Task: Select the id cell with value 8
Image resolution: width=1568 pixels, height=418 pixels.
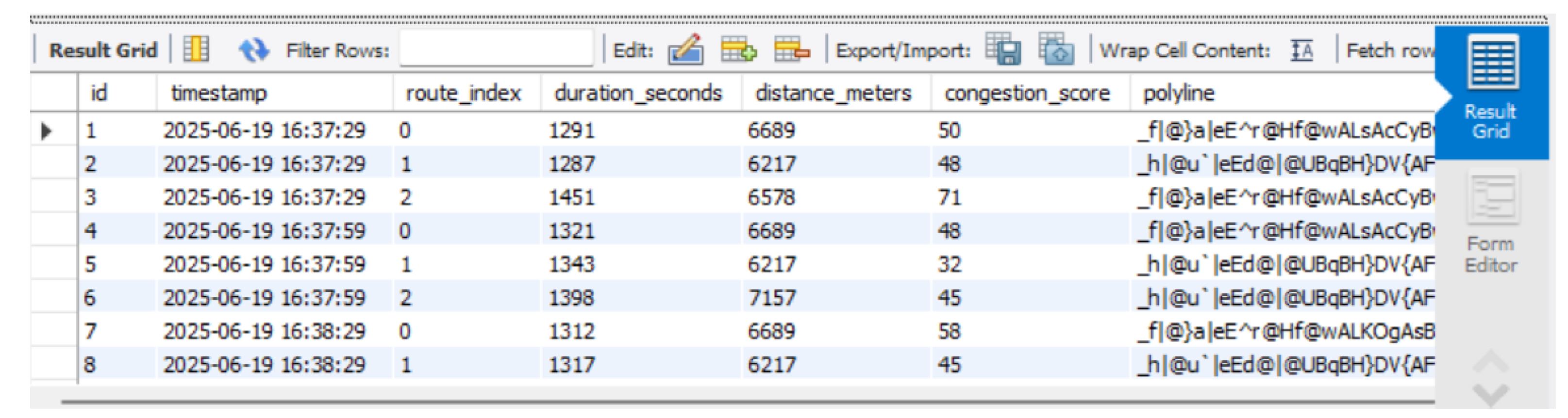Action: click(x=117, y=365)
